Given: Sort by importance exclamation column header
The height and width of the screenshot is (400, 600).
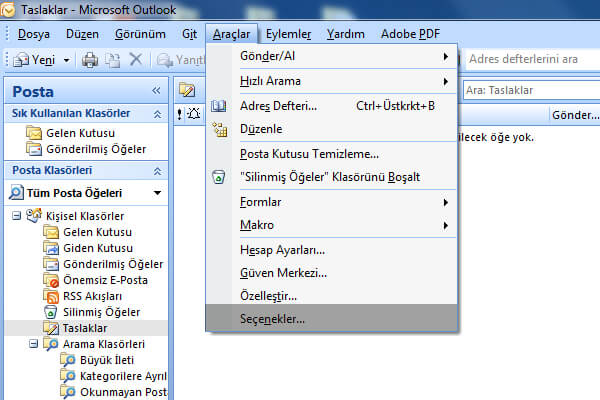Looking at the screenshot, I should pos(179,114).
